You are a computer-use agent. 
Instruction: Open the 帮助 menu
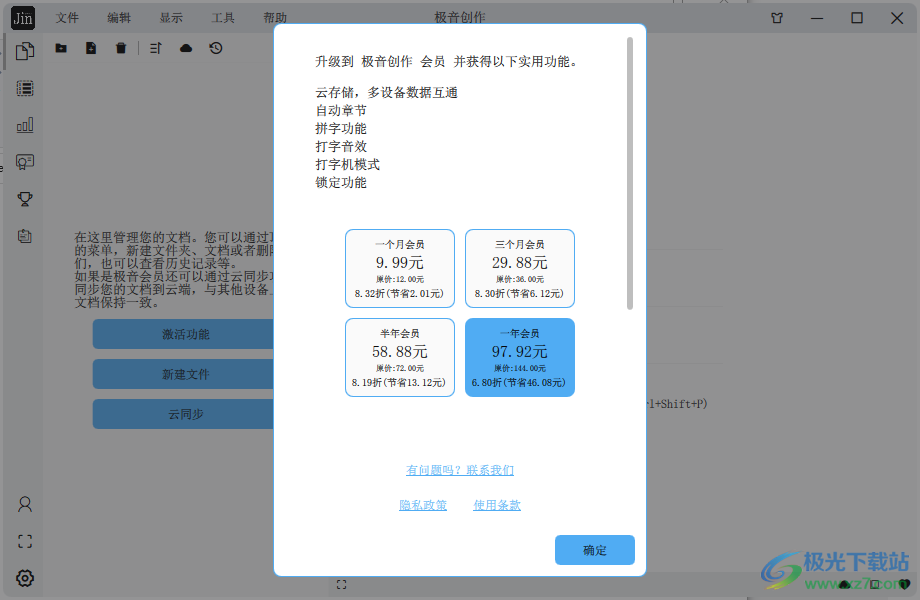coord(275,18)
